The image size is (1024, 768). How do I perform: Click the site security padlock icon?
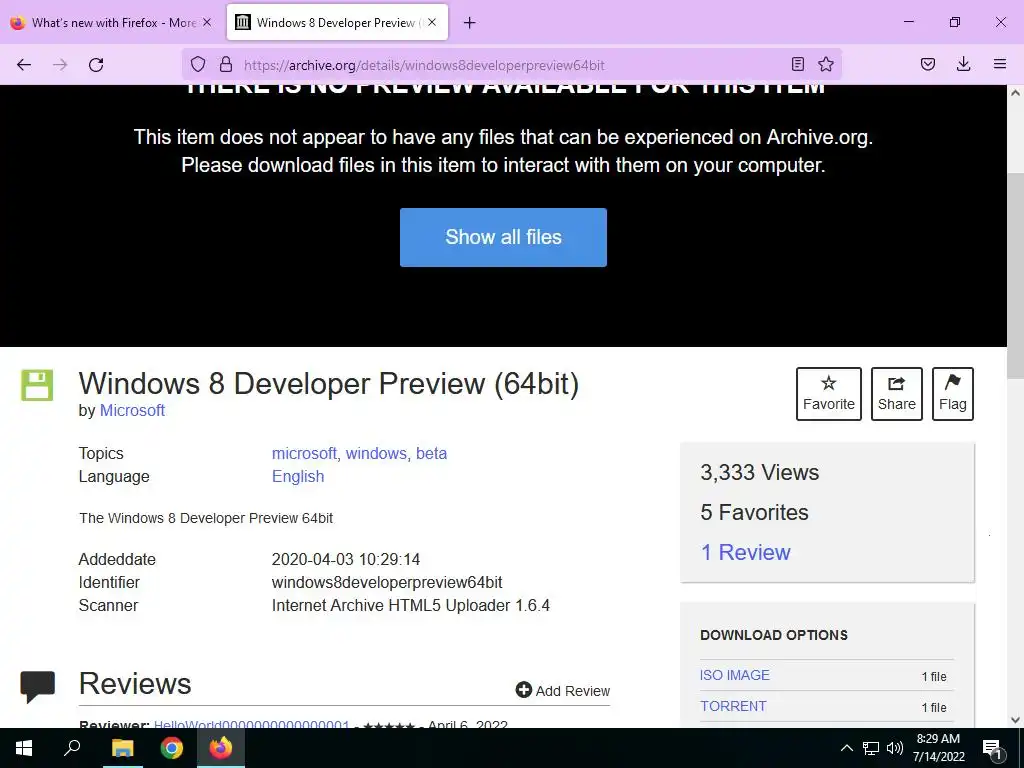click(x=226, y=65)
